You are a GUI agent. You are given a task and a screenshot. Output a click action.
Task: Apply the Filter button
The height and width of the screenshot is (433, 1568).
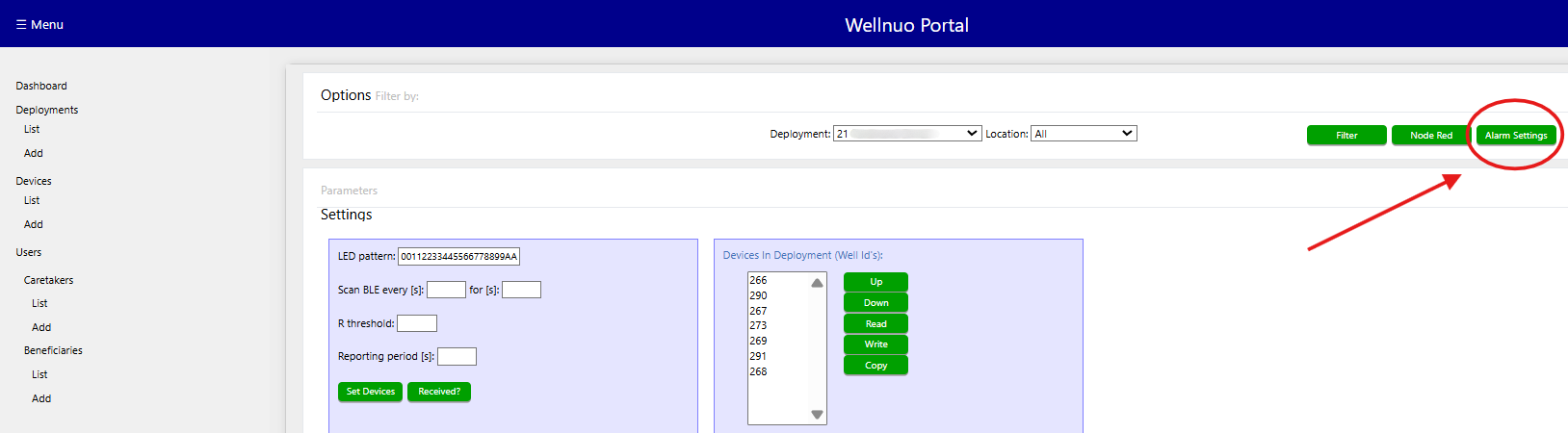coord(1346,136)
